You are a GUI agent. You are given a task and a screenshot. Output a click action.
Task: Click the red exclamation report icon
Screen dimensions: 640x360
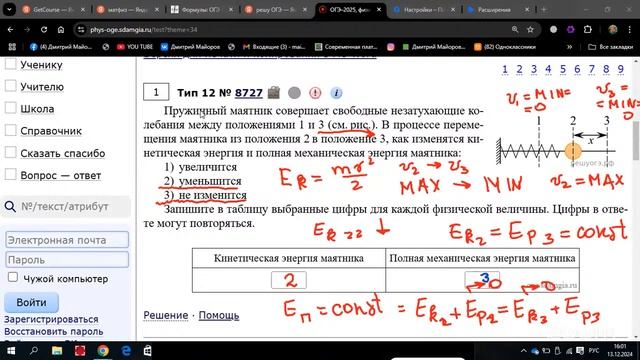click(315, 93)
